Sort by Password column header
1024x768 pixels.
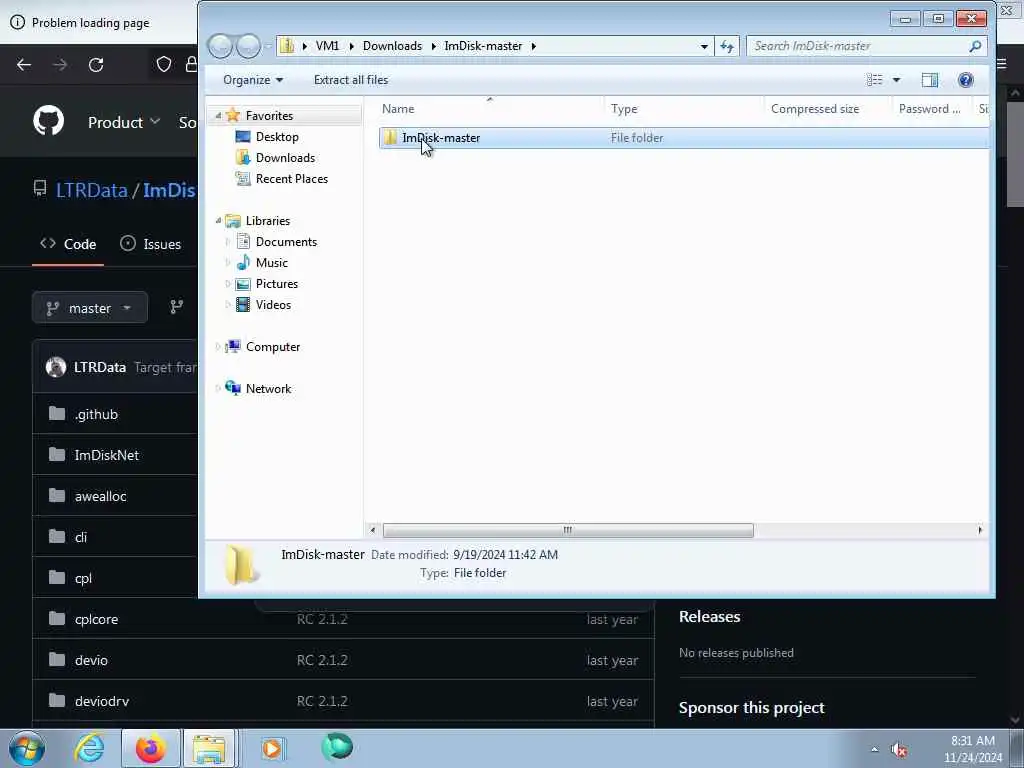931,109
